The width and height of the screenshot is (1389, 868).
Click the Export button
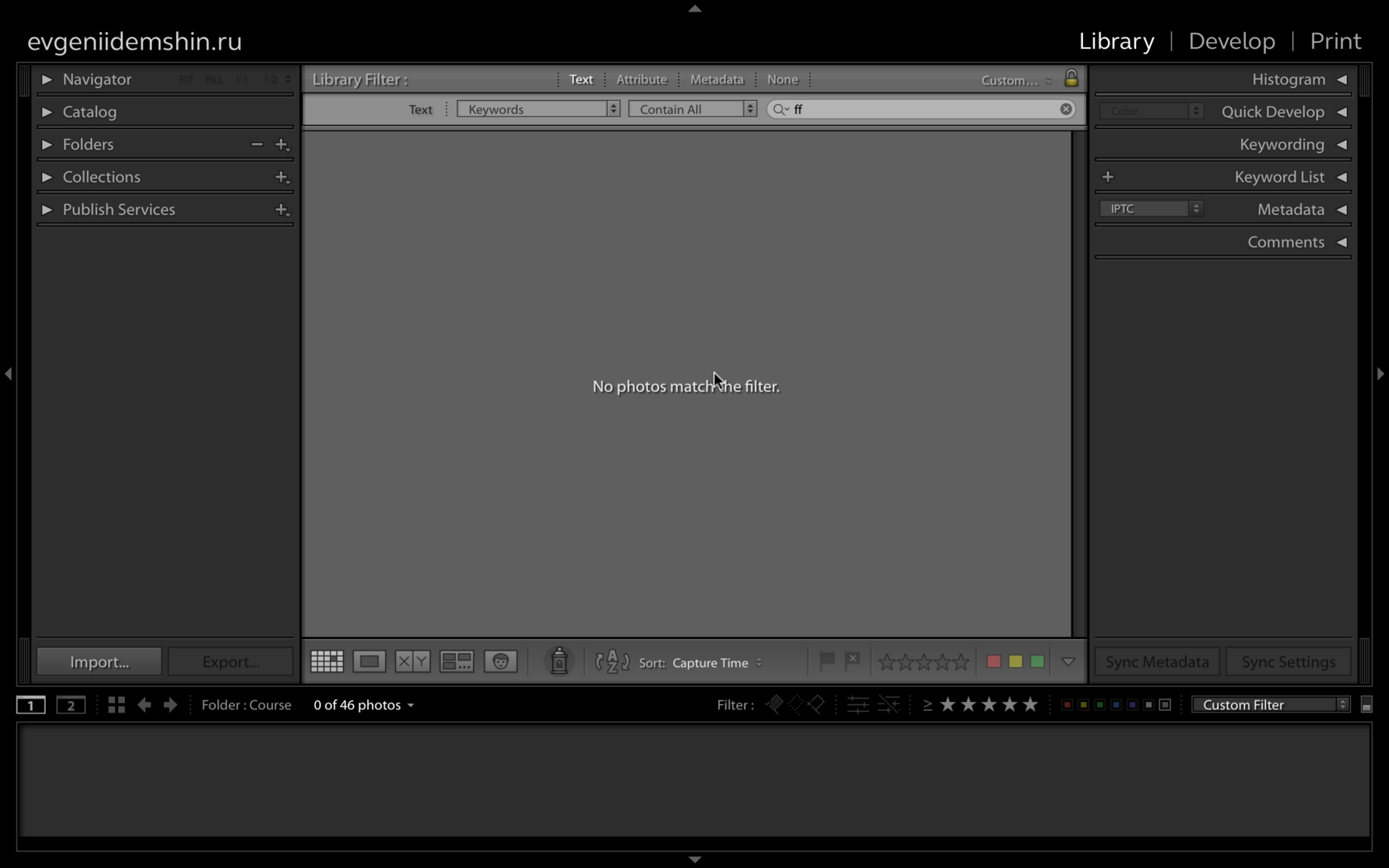[x=231, y=661]
